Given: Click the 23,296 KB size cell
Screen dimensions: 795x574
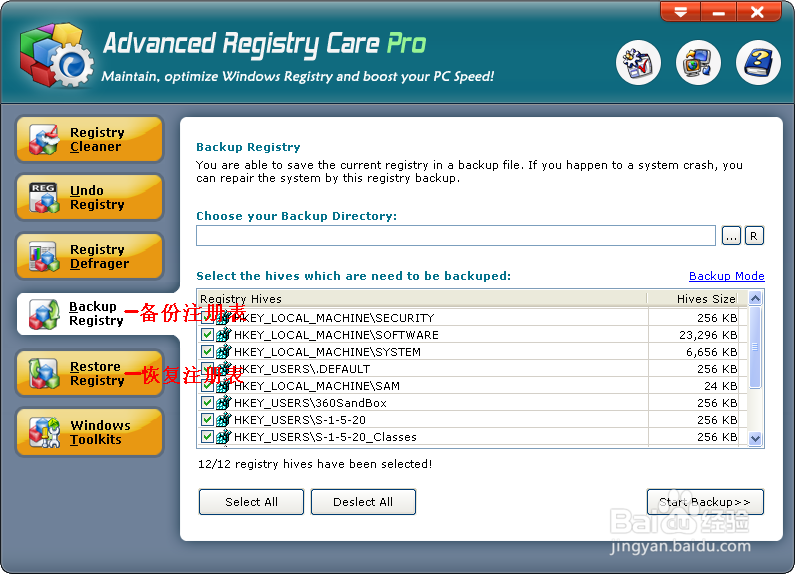Looking at the screenshot, I should pyautogui.click(x=708, y=335).
